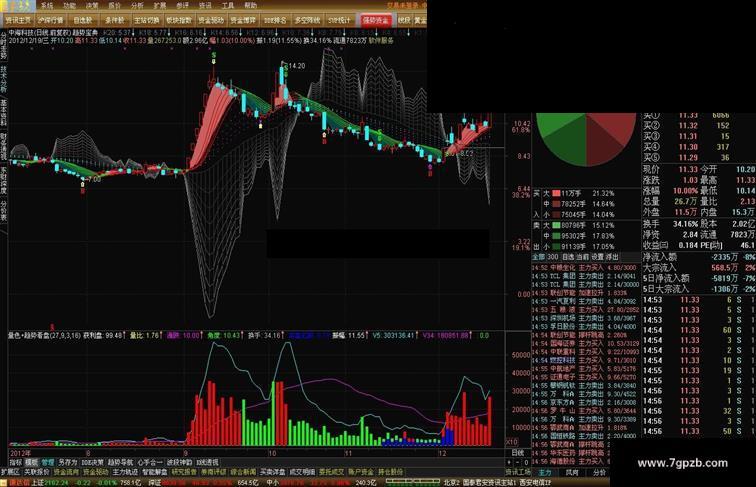Click the 另存为 indicator option
This screenshot has width=756, height=487.
point(68,462)
